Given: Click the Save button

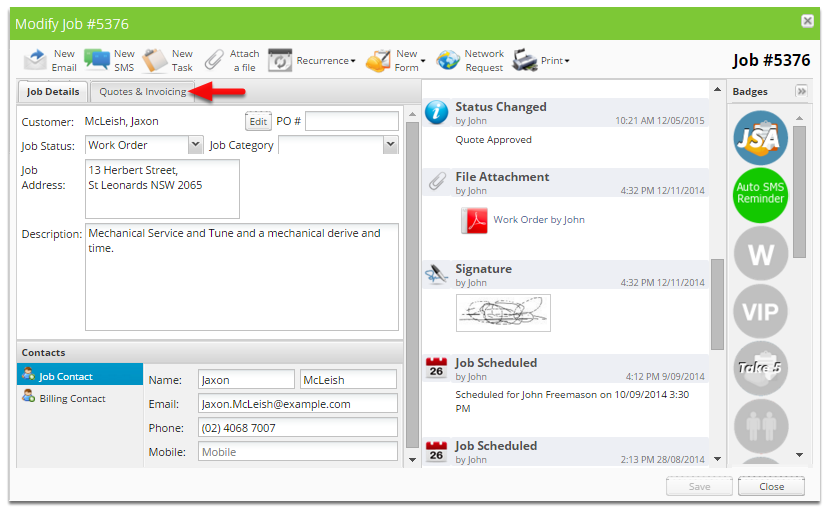Looking at the screenshot, I should coord(699,486).
